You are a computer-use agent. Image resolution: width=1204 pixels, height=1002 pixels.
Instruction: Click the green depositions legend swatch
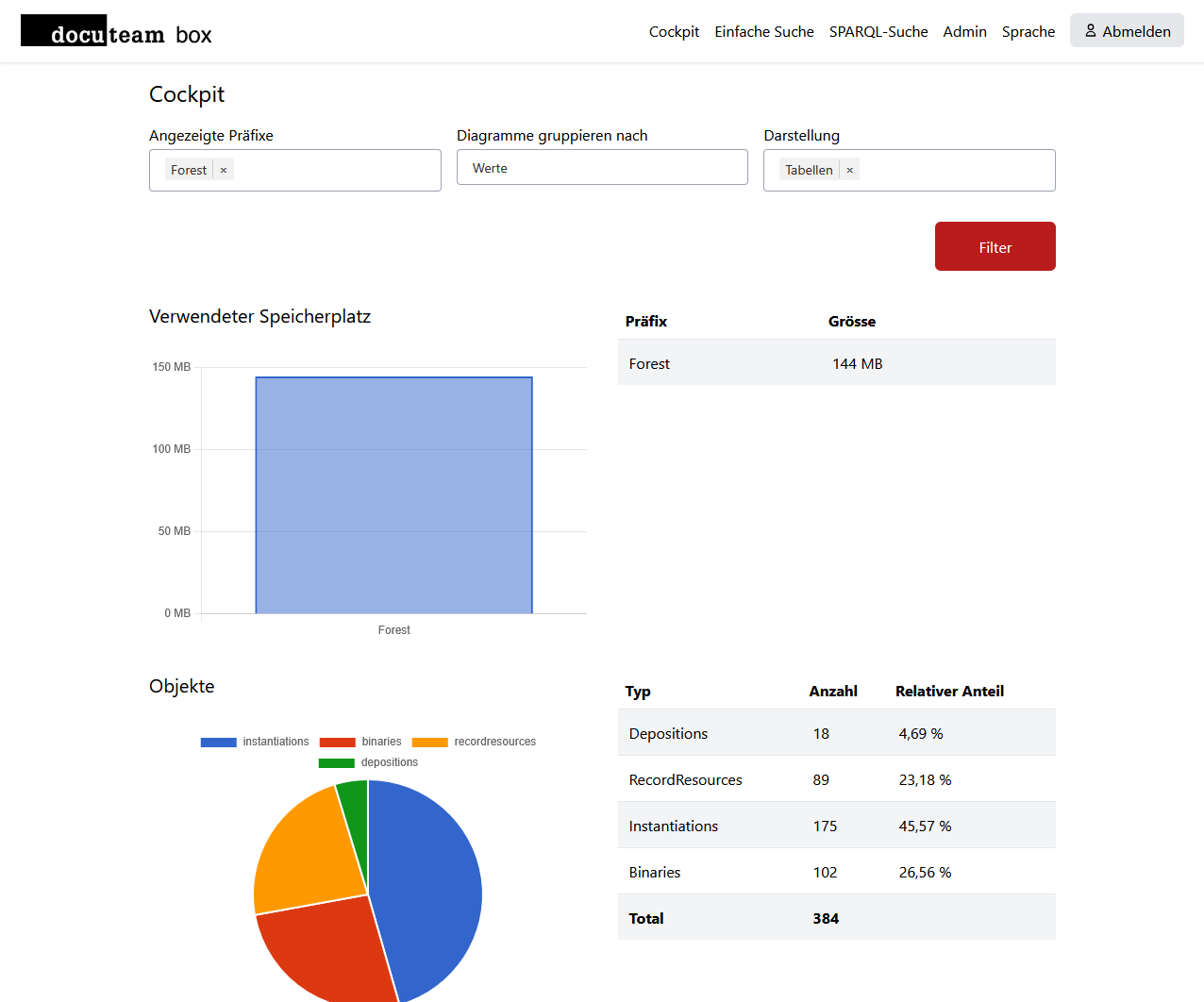point(336,762)
